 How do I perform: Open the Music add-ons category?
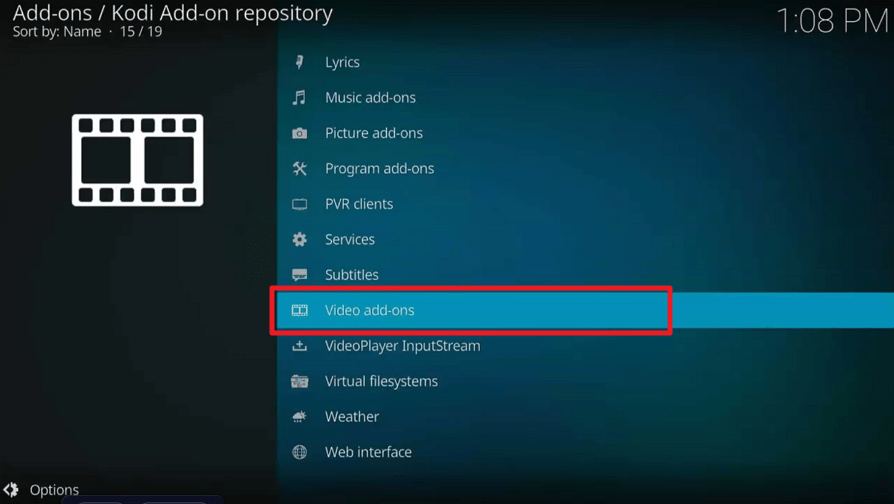click(586, 97)
